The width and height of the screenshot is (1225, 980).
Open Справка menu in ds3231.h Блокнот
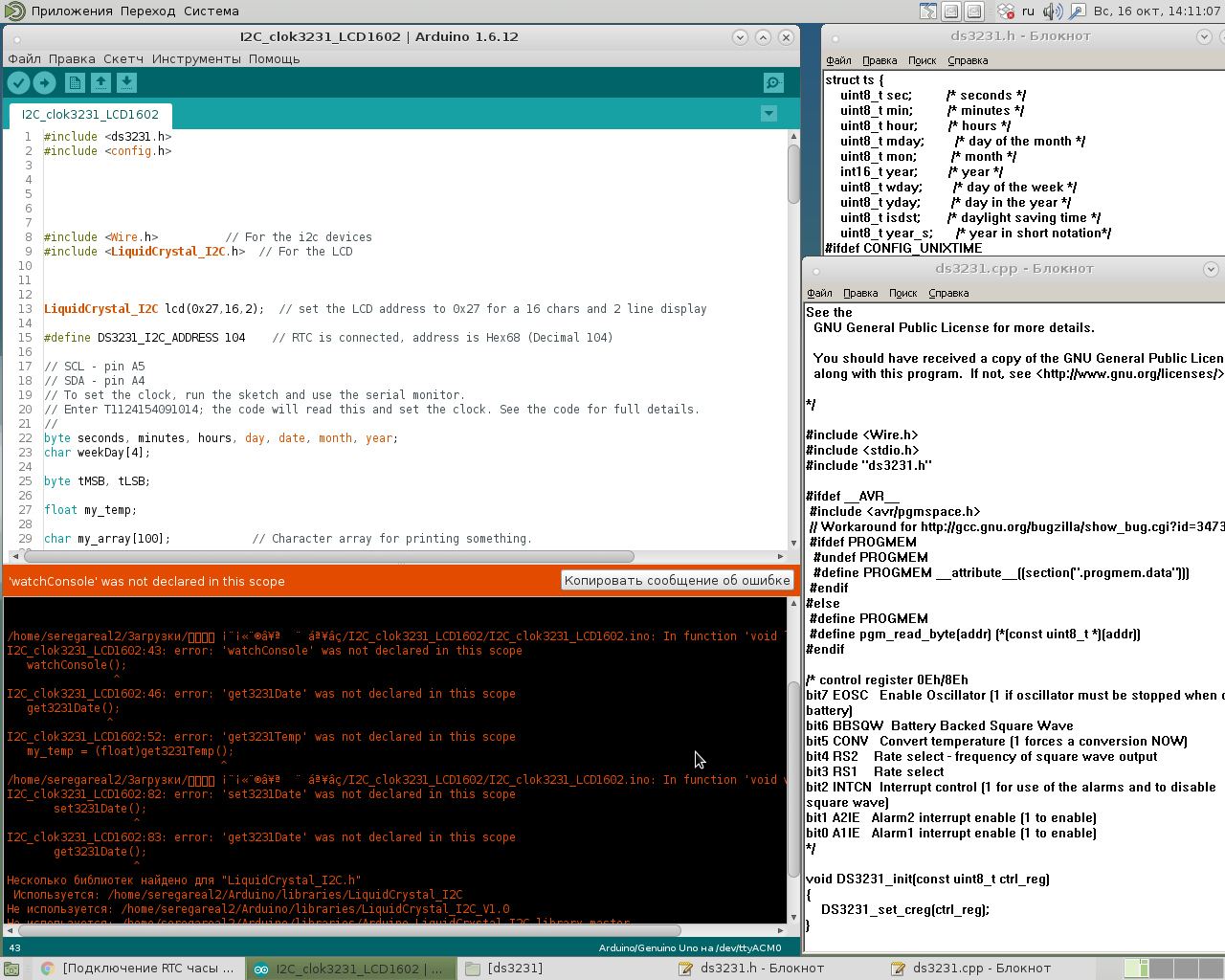(x=968, y=60)
